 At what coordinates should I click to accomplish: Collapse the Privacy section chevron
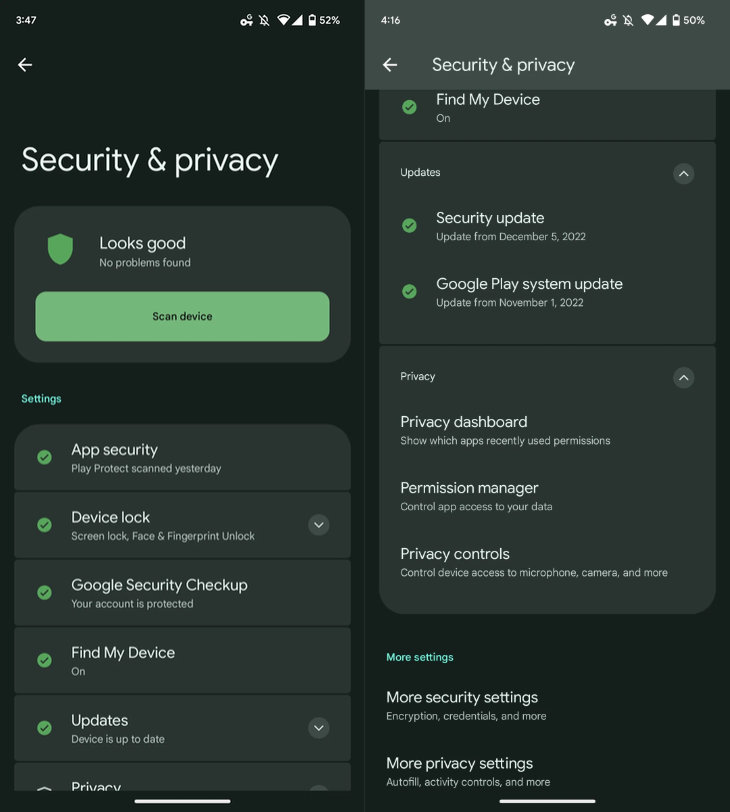click(x=683, y=378)
